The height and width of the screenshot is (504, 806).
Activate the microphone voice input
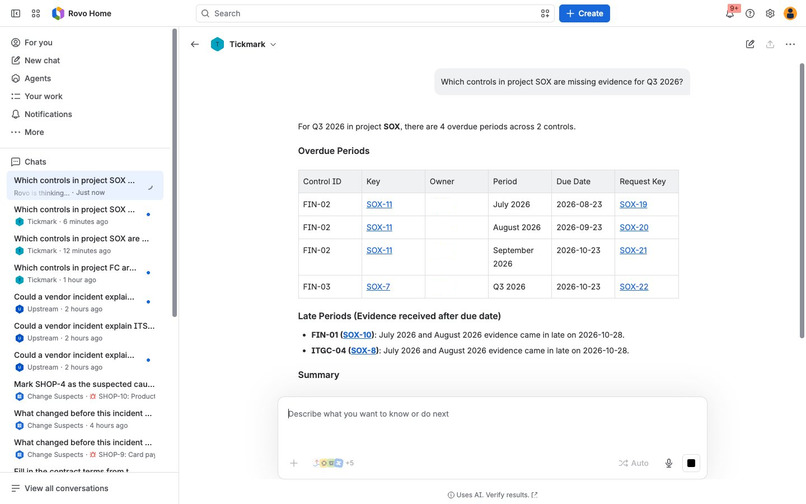pos(668,463)
